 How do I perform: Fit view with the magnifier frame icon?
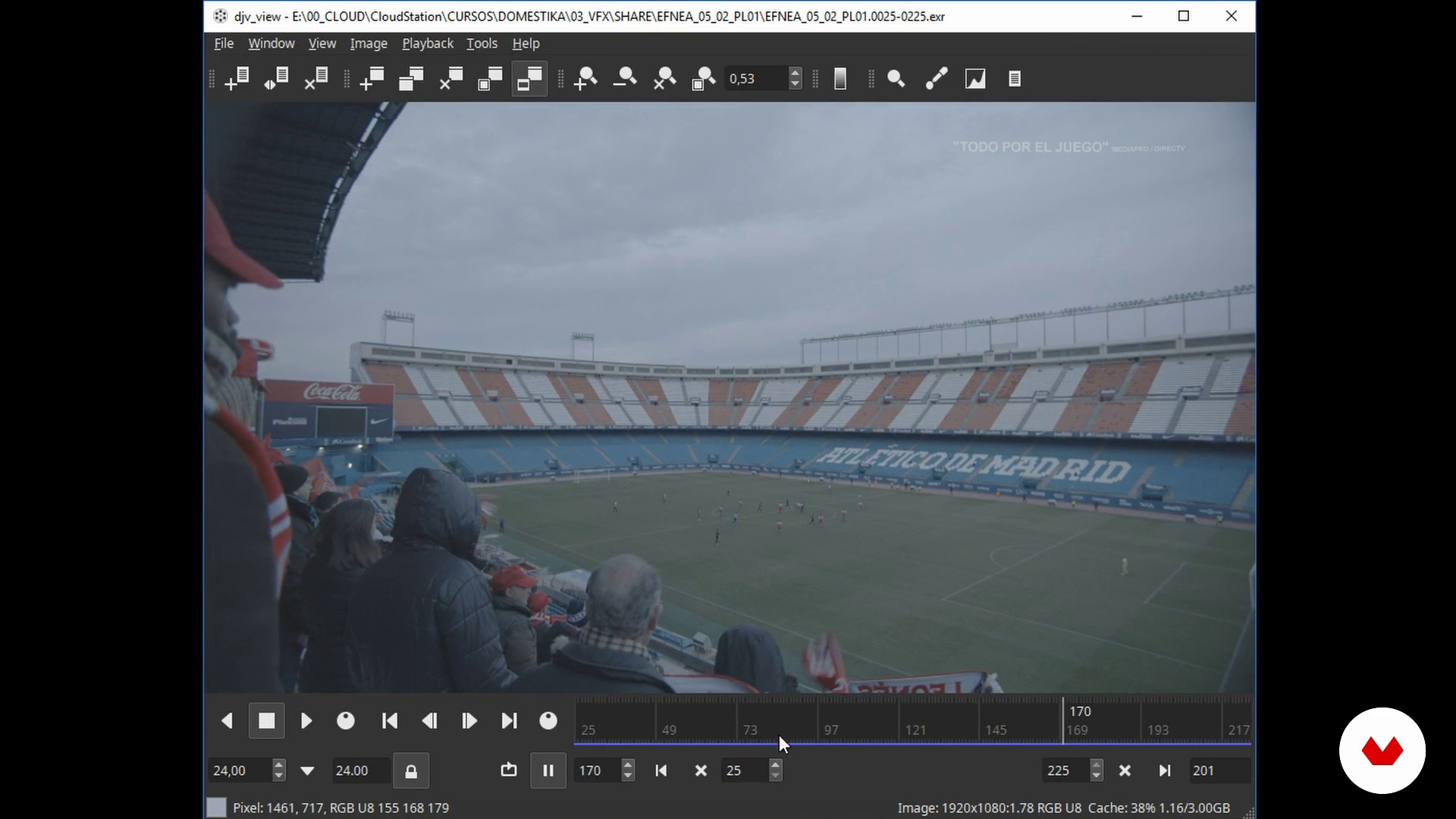(x=704, y=79)
